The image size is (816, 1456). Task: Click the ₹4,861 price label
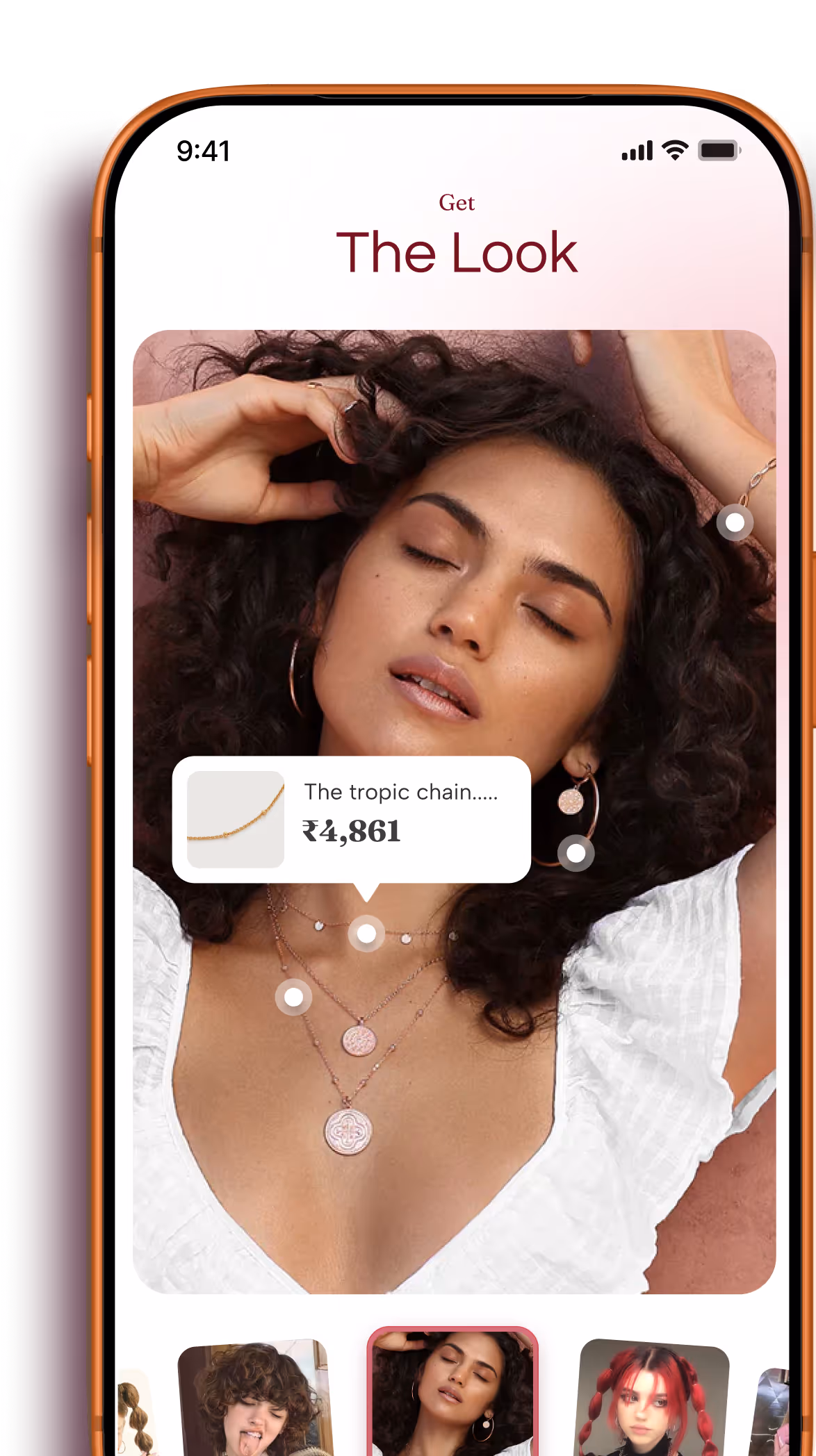tap(351, 832)
